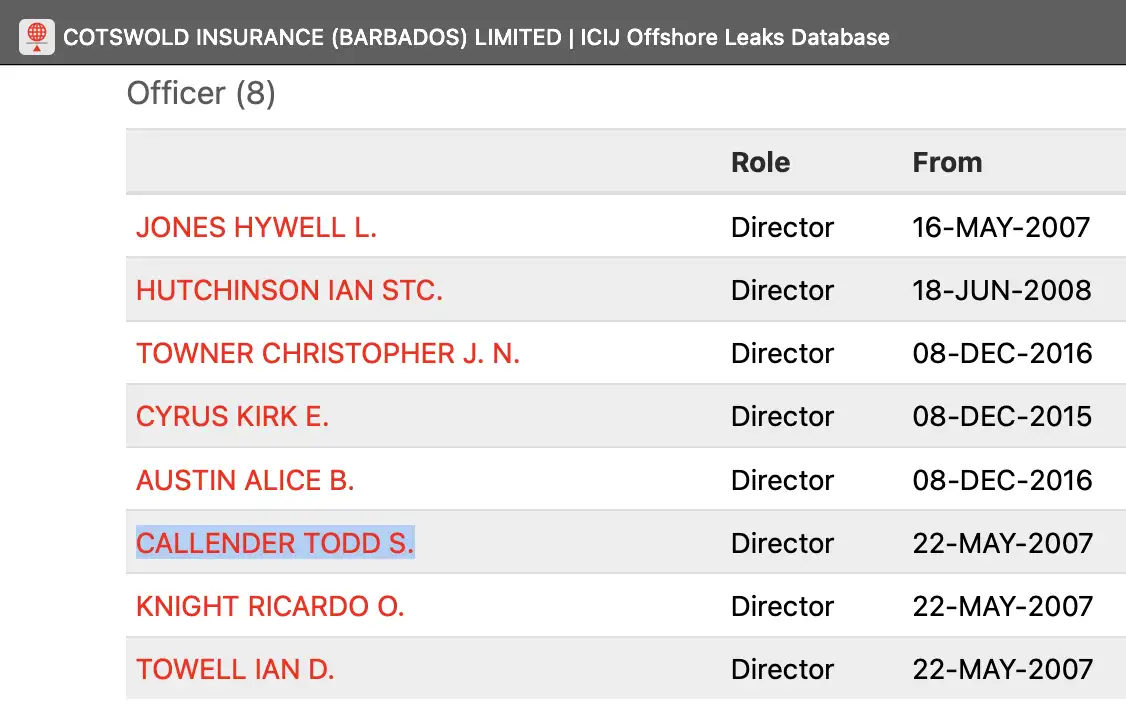Click Director role beside JONES HYWELL L.
The height and width of the screenshot is (718, 1126).
coord(782,227)
